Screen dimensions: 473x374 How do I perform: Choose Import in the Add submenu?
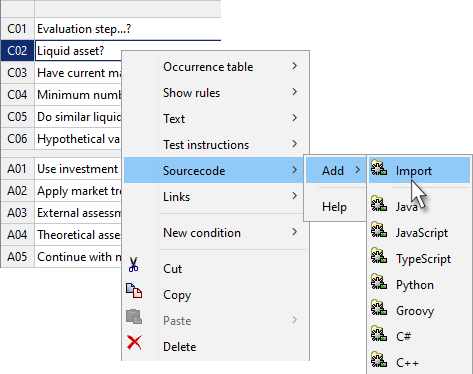(x=419, y=170)
